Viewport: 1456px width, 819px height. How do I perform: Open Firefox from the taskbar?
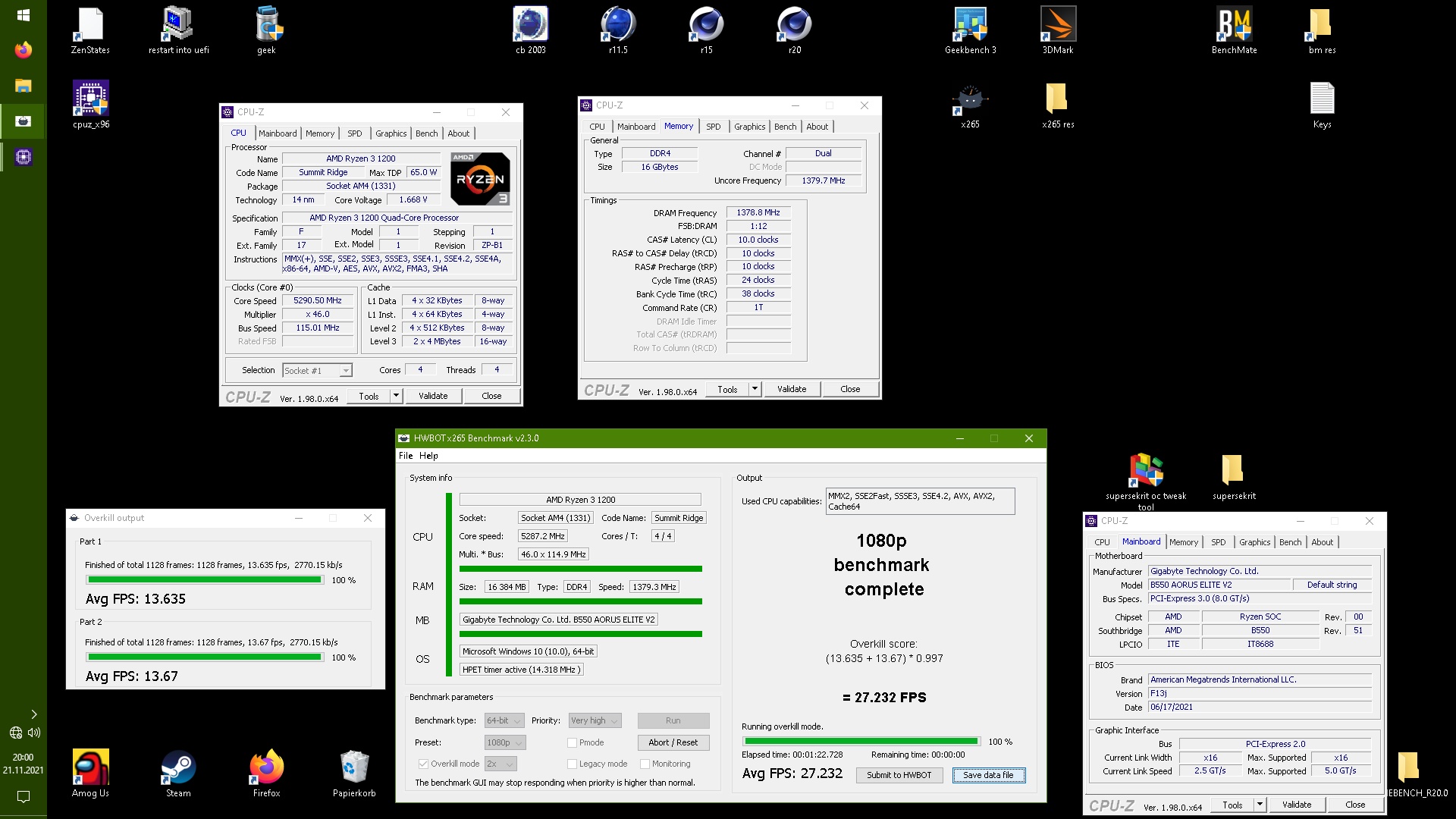[x=23, y=50]
